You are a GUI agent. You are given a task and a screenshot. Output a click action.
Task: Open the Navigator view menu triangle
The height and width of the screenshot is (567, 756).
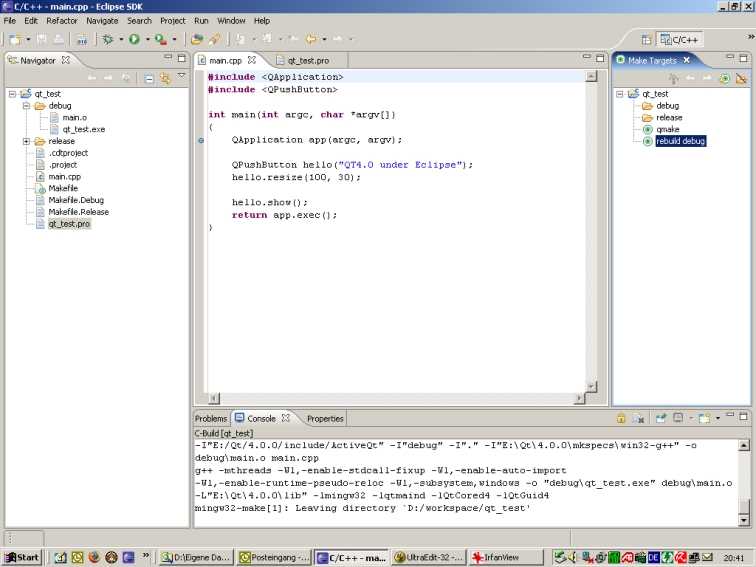click(x=181, y=76)
